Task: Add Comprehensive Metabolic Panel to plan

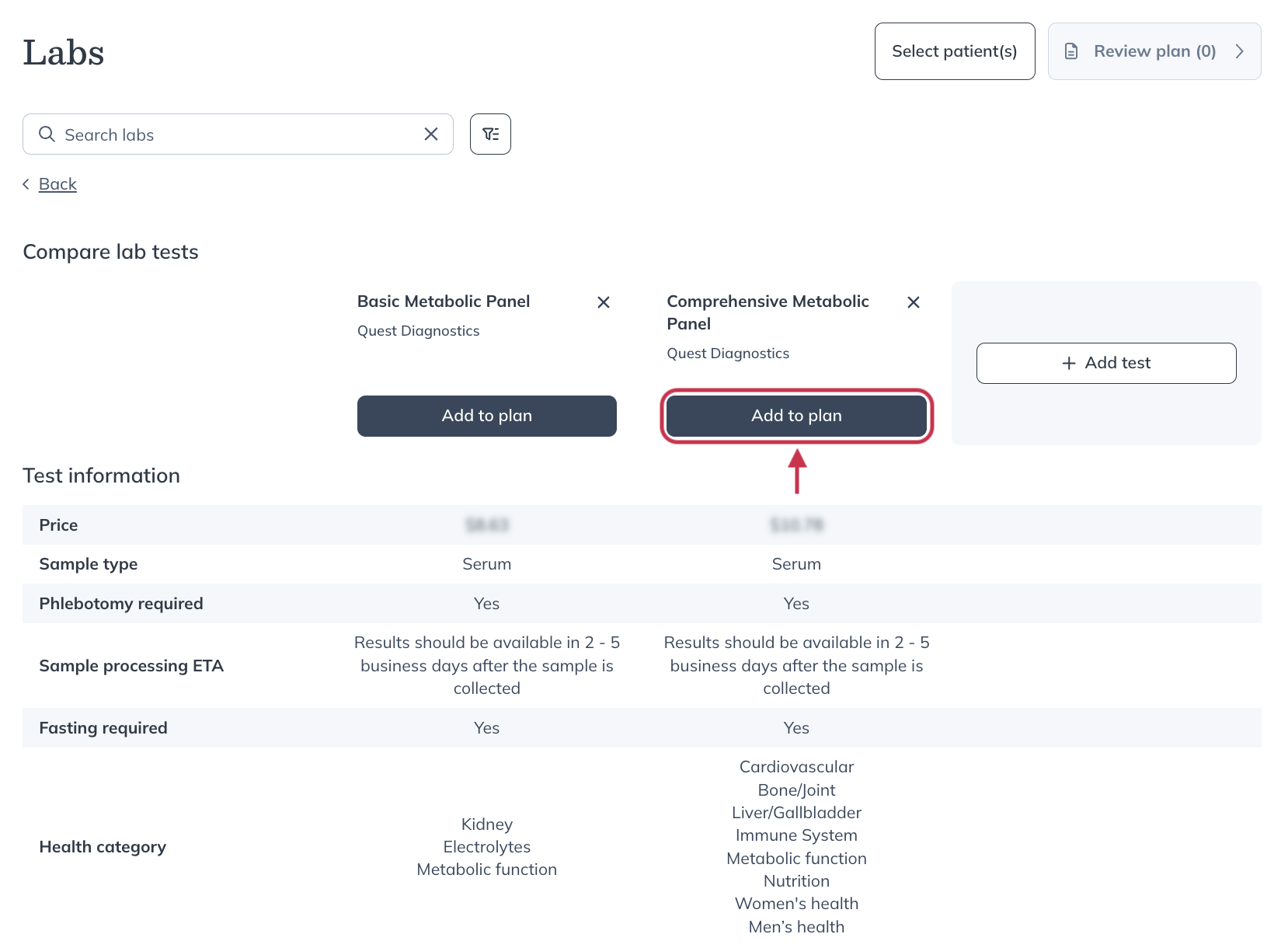Action: (x=796, y=416)
